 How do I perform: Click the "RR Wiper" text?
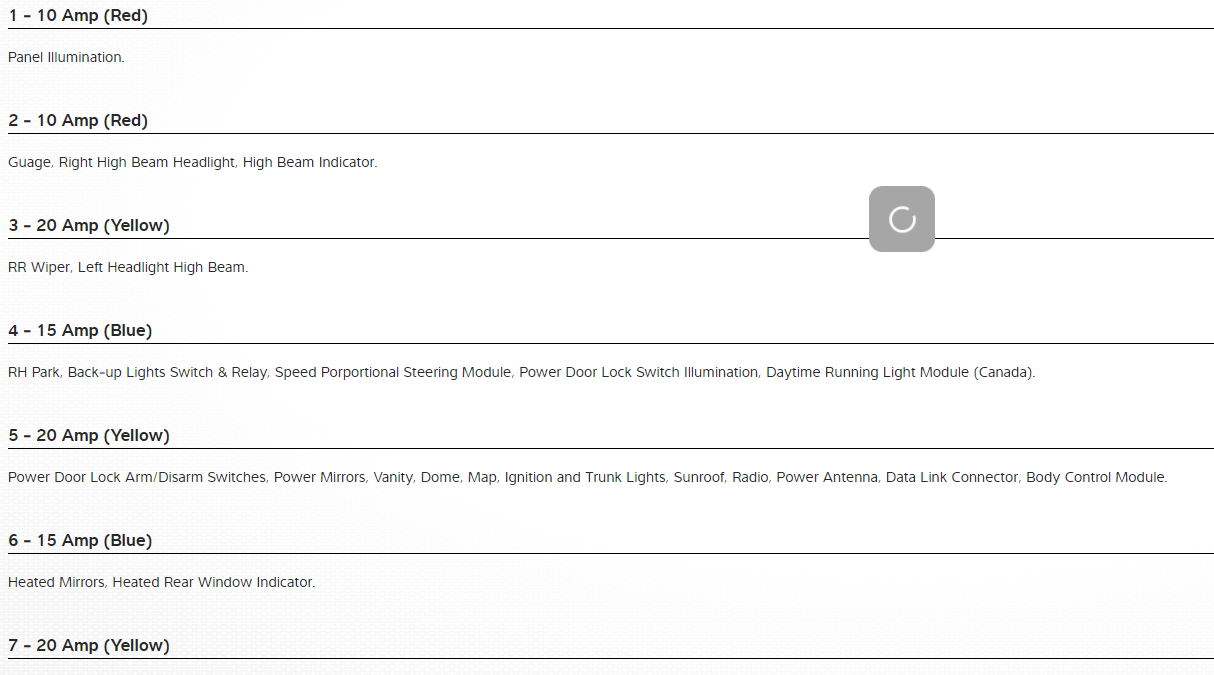39,268
